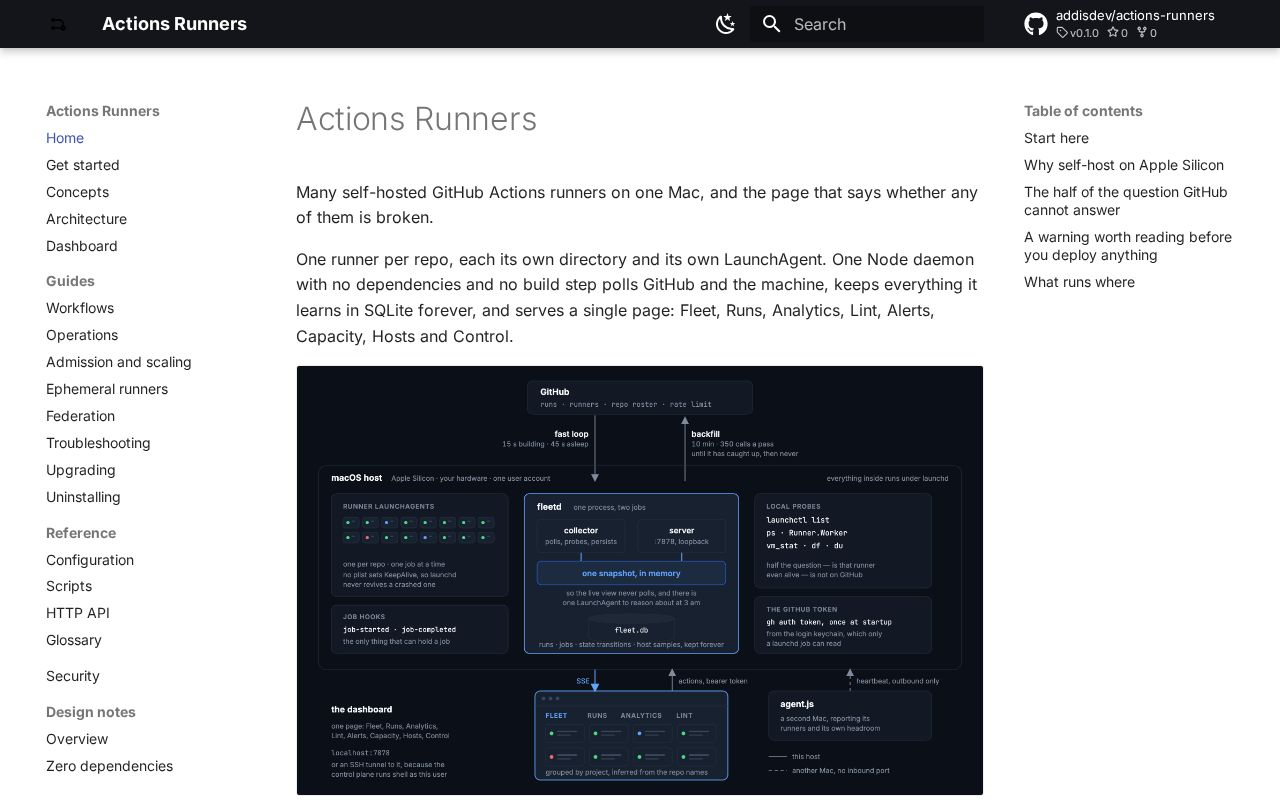
Task: Click the Reference section label
Action: click(x=81, y=533)
